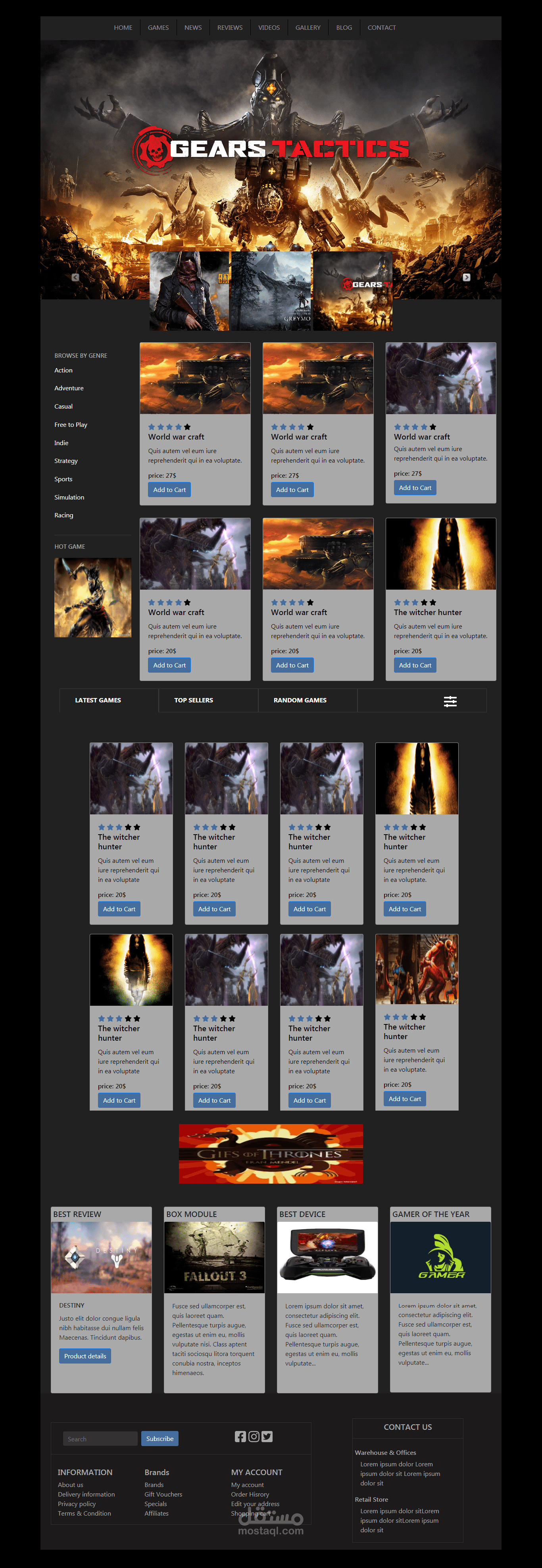The width and height of the screenshot is (542, 1568).
Task: Browse the Simulation genre
Action: [69, 497]
